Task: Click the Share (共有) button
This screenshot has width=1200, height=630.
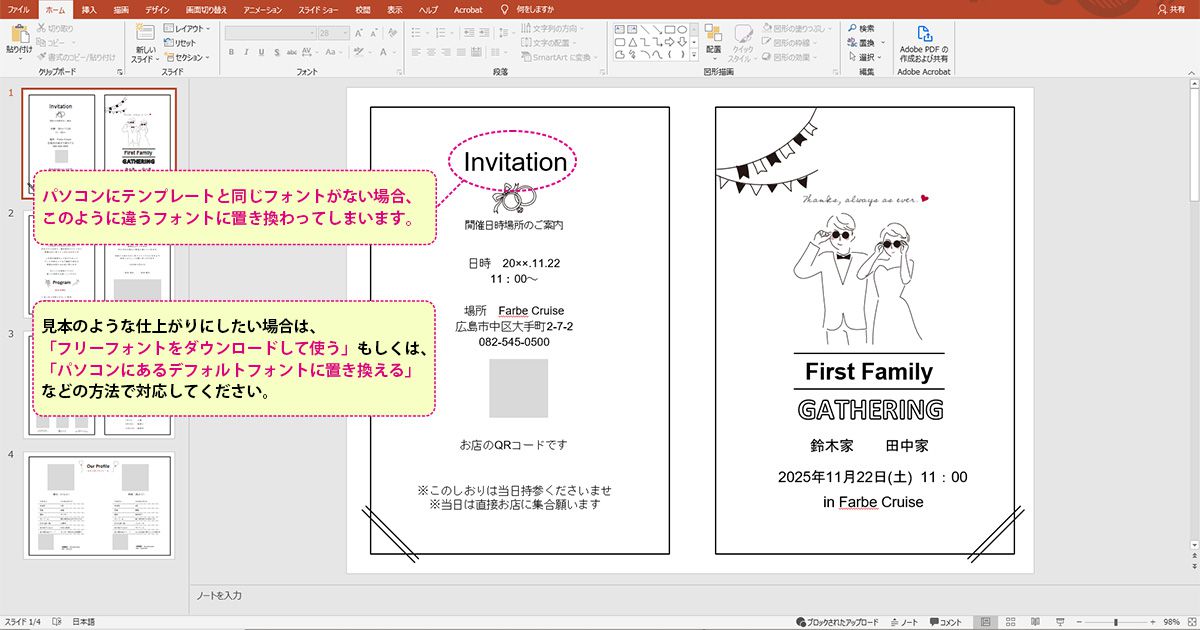Action: (1169, 9)
